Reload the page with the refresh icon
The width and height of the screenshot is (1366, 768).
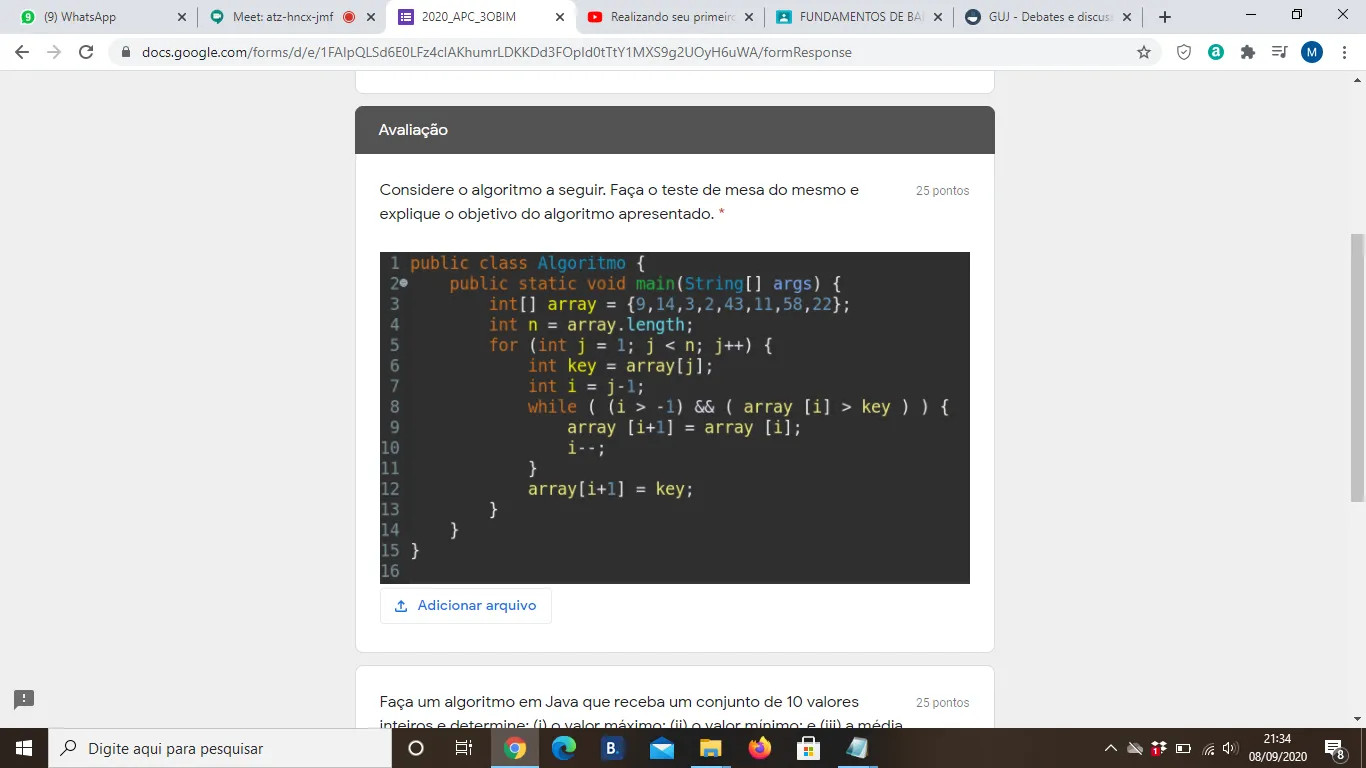point(86,52)
